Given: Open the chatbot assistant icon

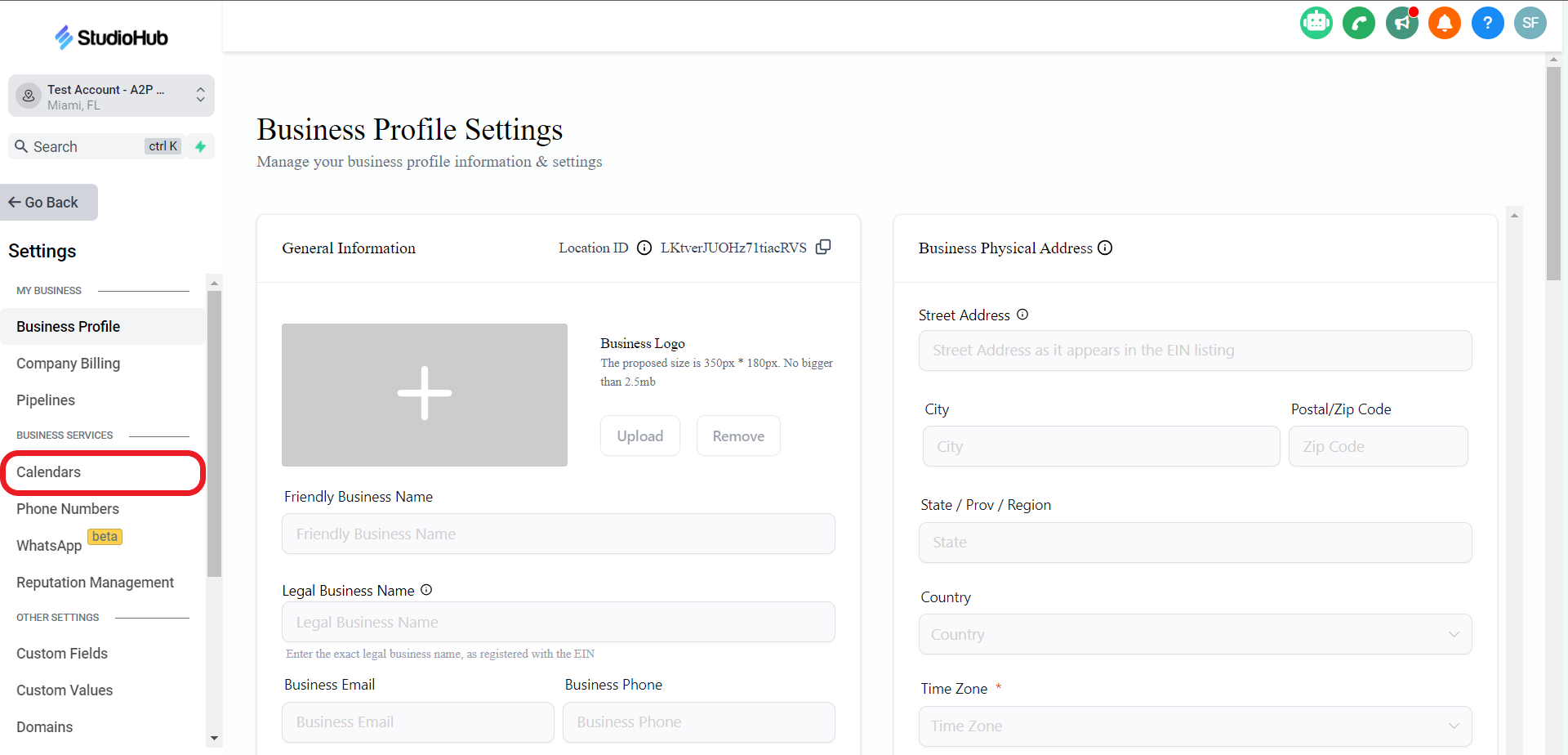Looking at the screenshot, I should pyautogui.click(x=1316, y=23).
